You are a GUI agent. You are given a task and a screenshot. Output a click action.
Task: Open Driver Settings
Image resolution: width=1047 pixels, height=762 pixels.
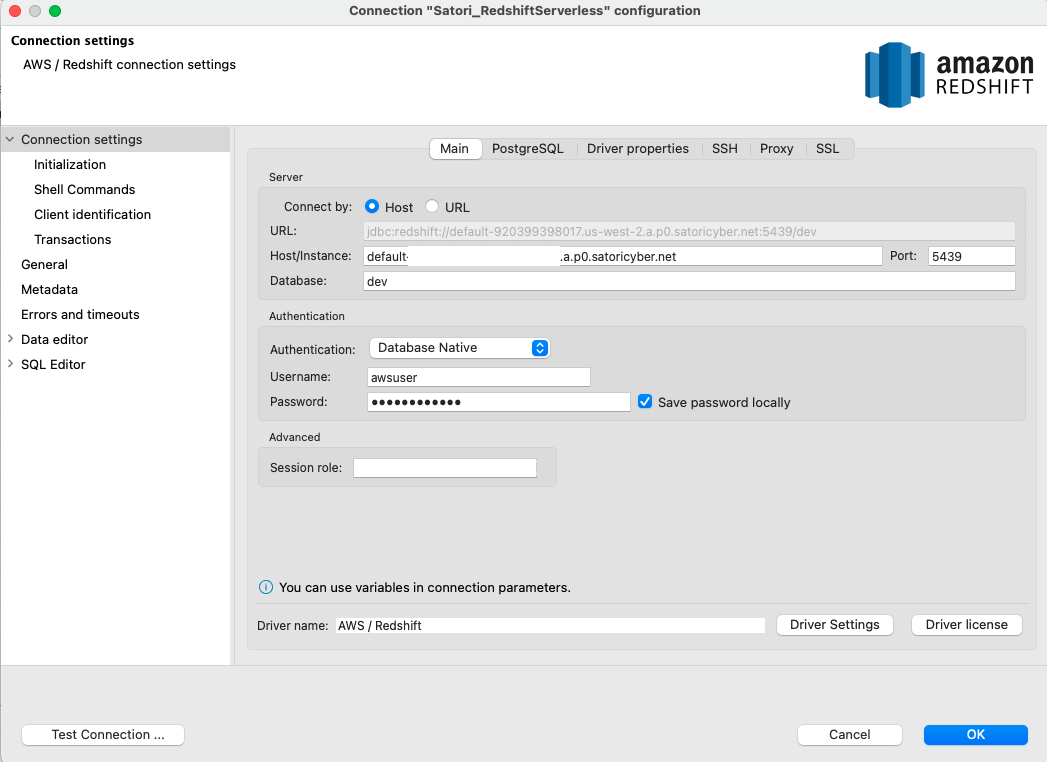coord(835,624)
